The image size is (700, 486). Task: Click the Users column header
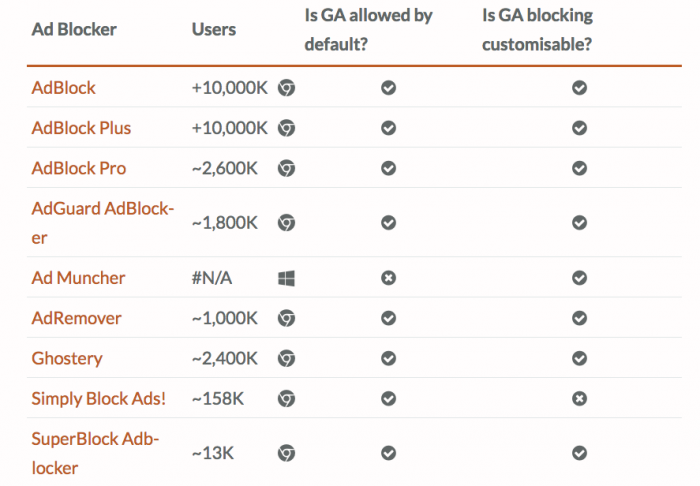pos(214,29)
